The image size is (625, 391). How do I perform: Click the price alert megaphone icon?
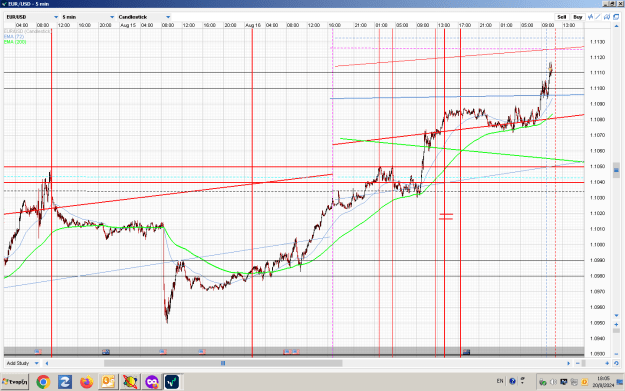(607, 17)
